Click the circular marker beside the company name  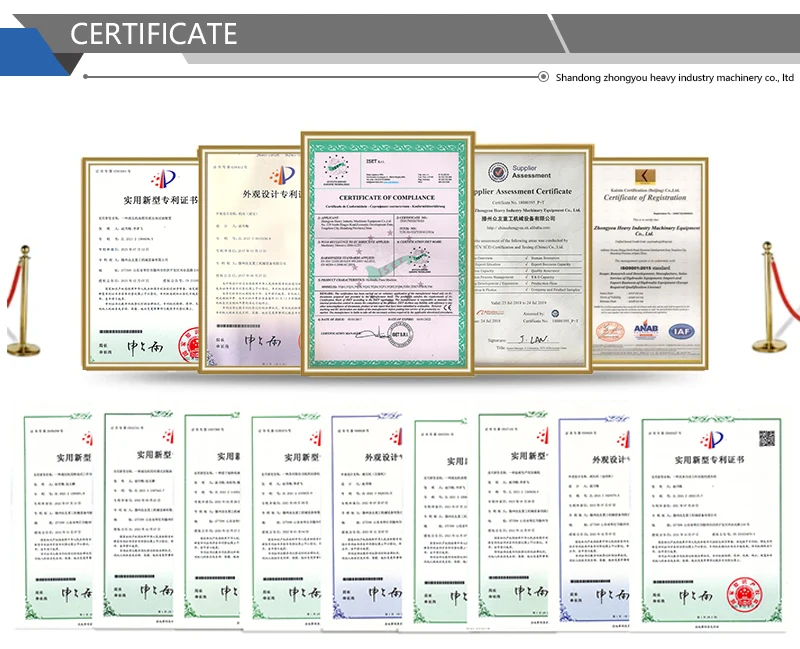pos(543,77)
